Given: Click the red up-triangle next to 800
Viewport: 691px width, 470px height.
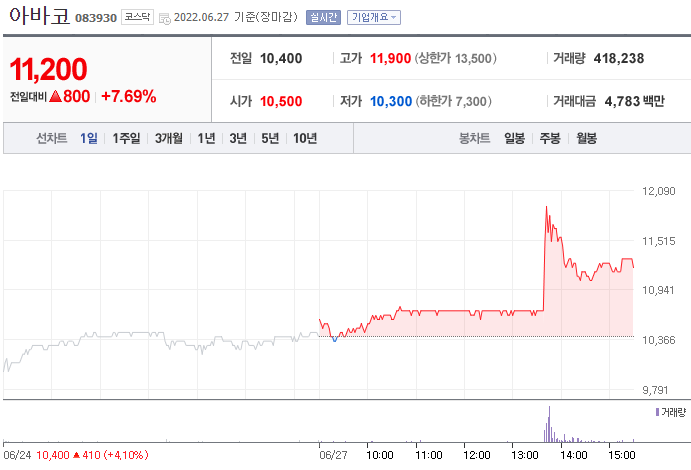Looking at the screenshot, I should tap(56, 96).
